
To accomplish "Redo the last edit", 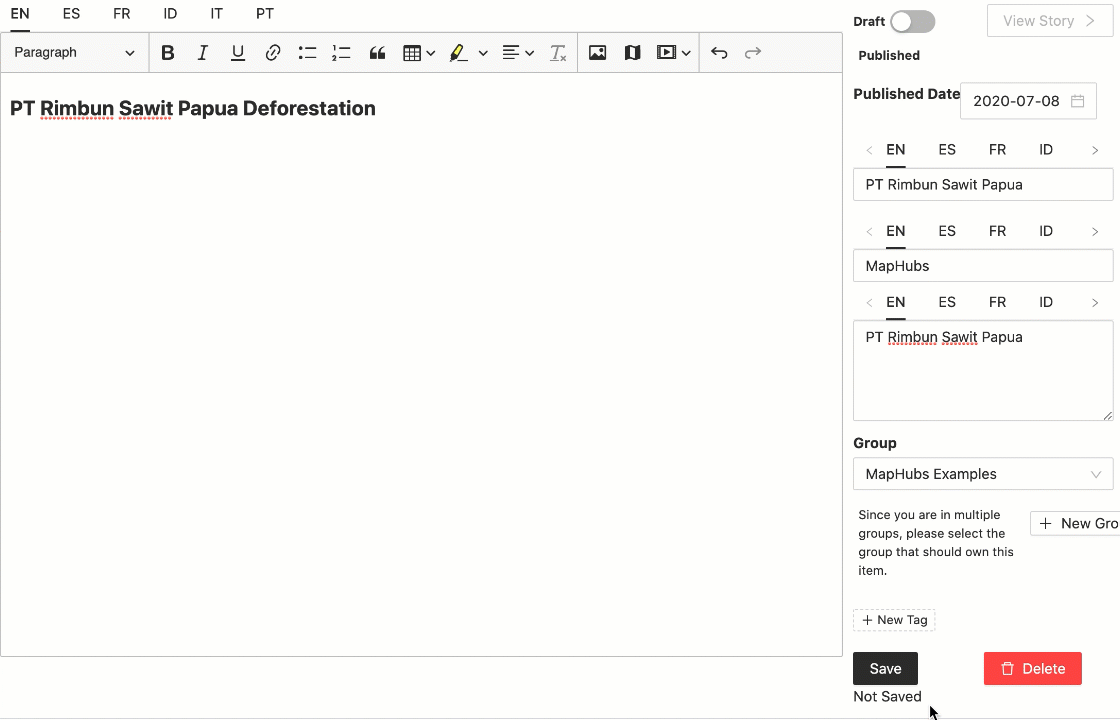I will tap(753, 53).
